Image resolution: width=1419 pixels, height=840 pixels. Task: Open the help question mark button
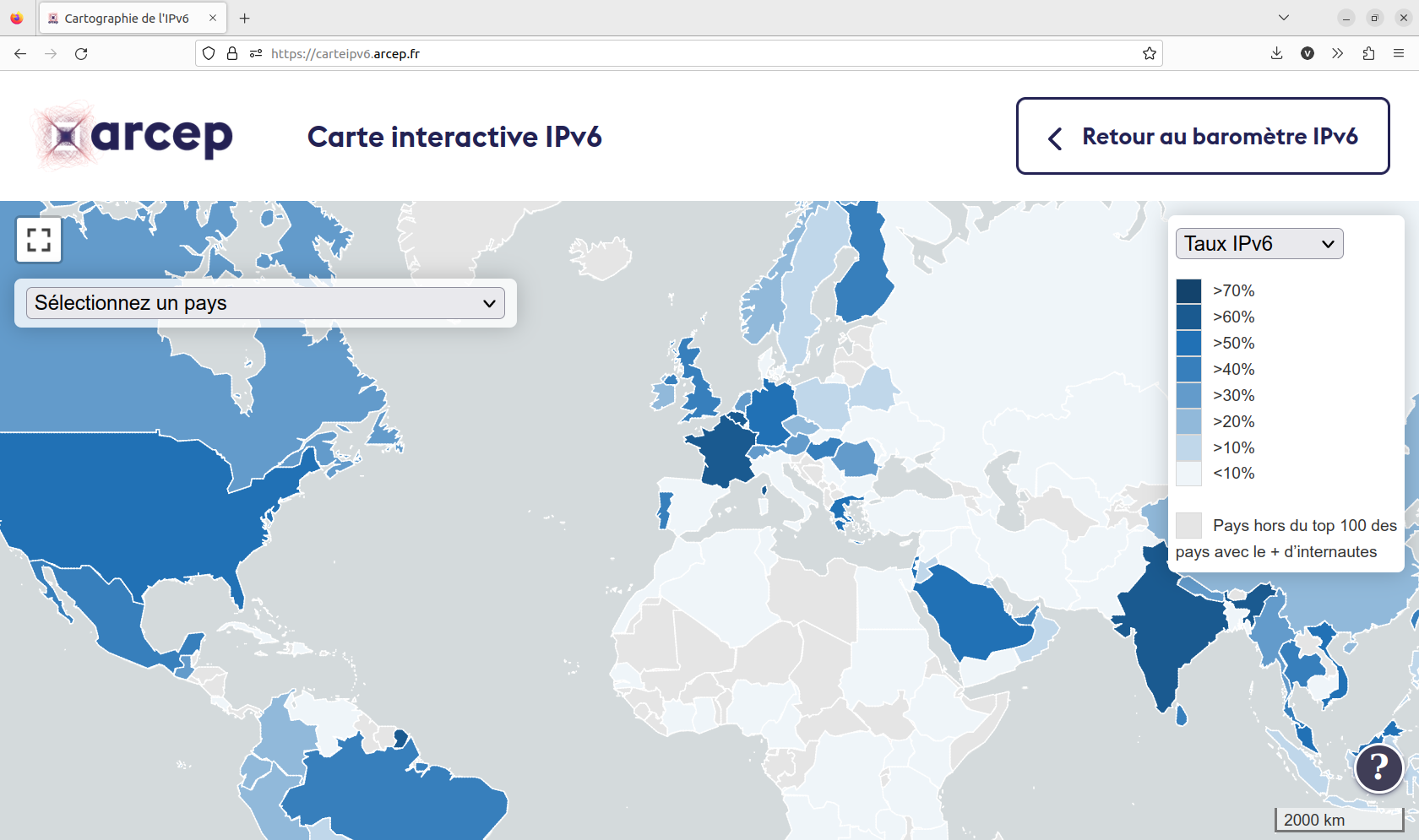tap(1378, 767)
